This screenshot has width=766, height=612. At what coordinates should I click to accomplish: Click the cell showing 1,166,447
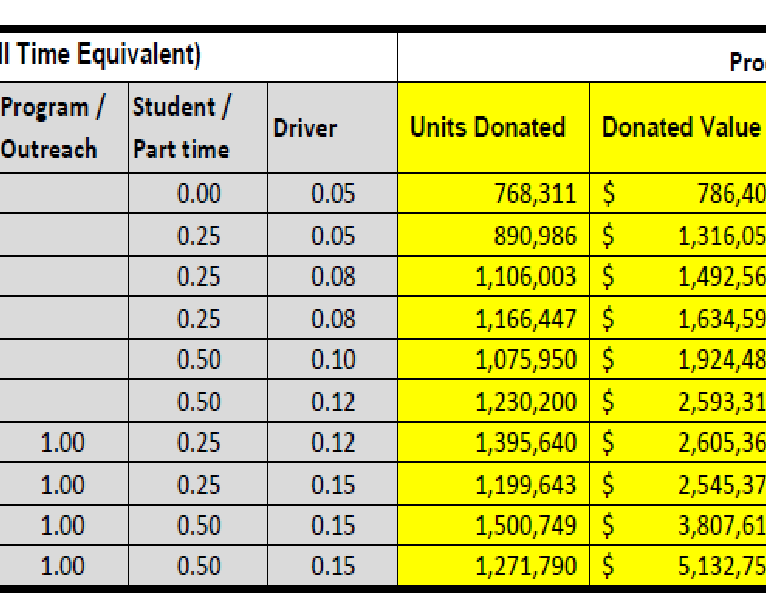coord(493,318)
